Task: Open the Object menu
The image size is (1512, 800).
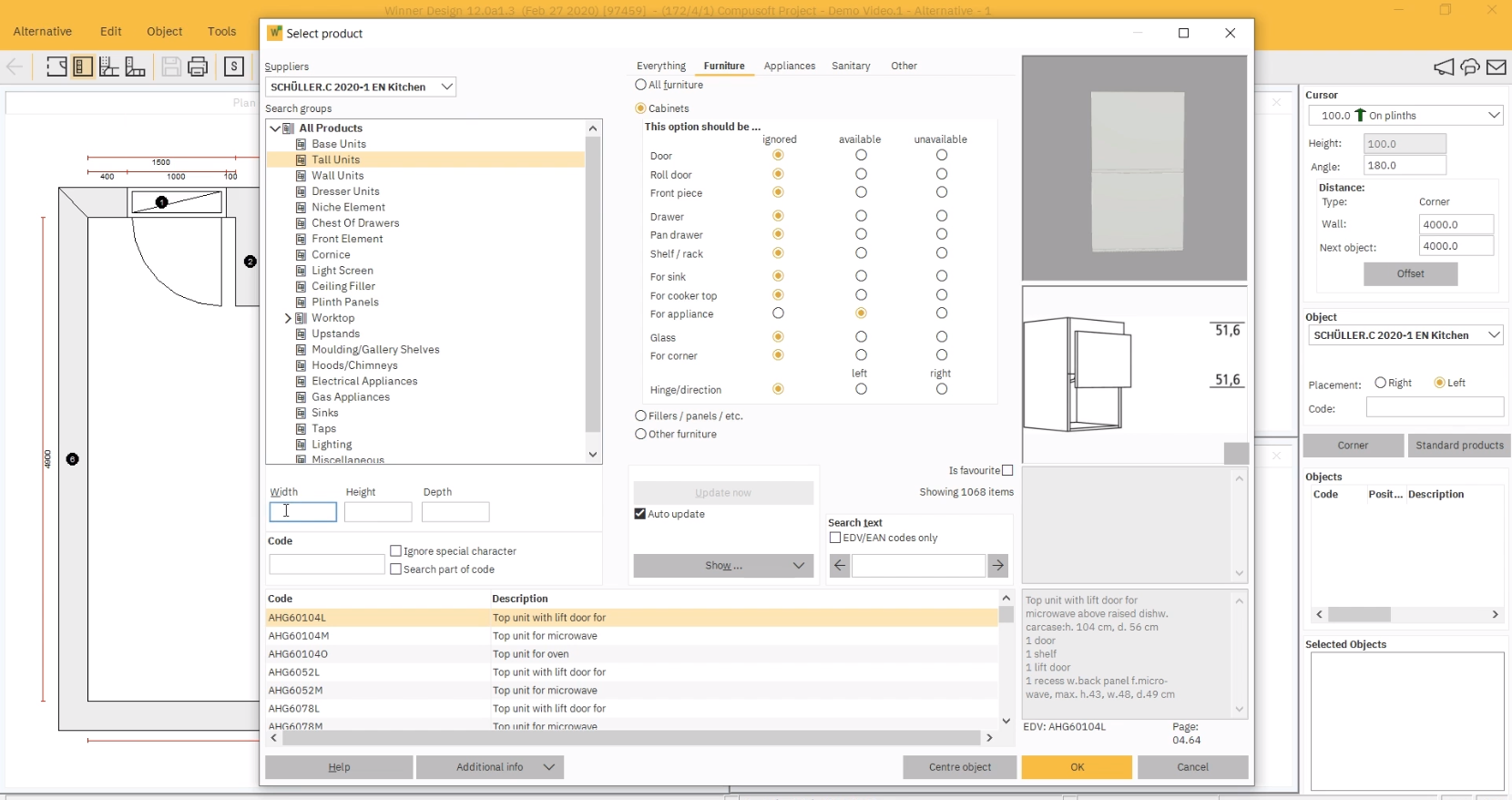Action: tap(165, 31)
